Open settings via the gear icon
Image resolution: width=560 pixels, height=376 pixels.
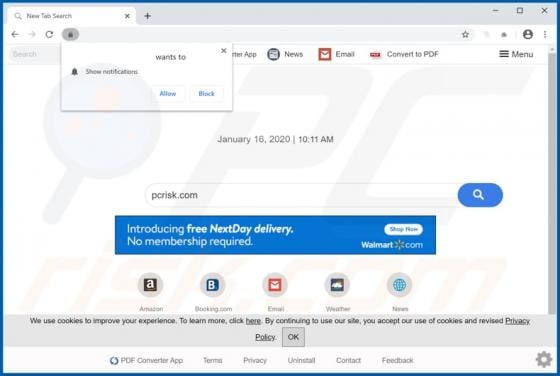[544, 359]
